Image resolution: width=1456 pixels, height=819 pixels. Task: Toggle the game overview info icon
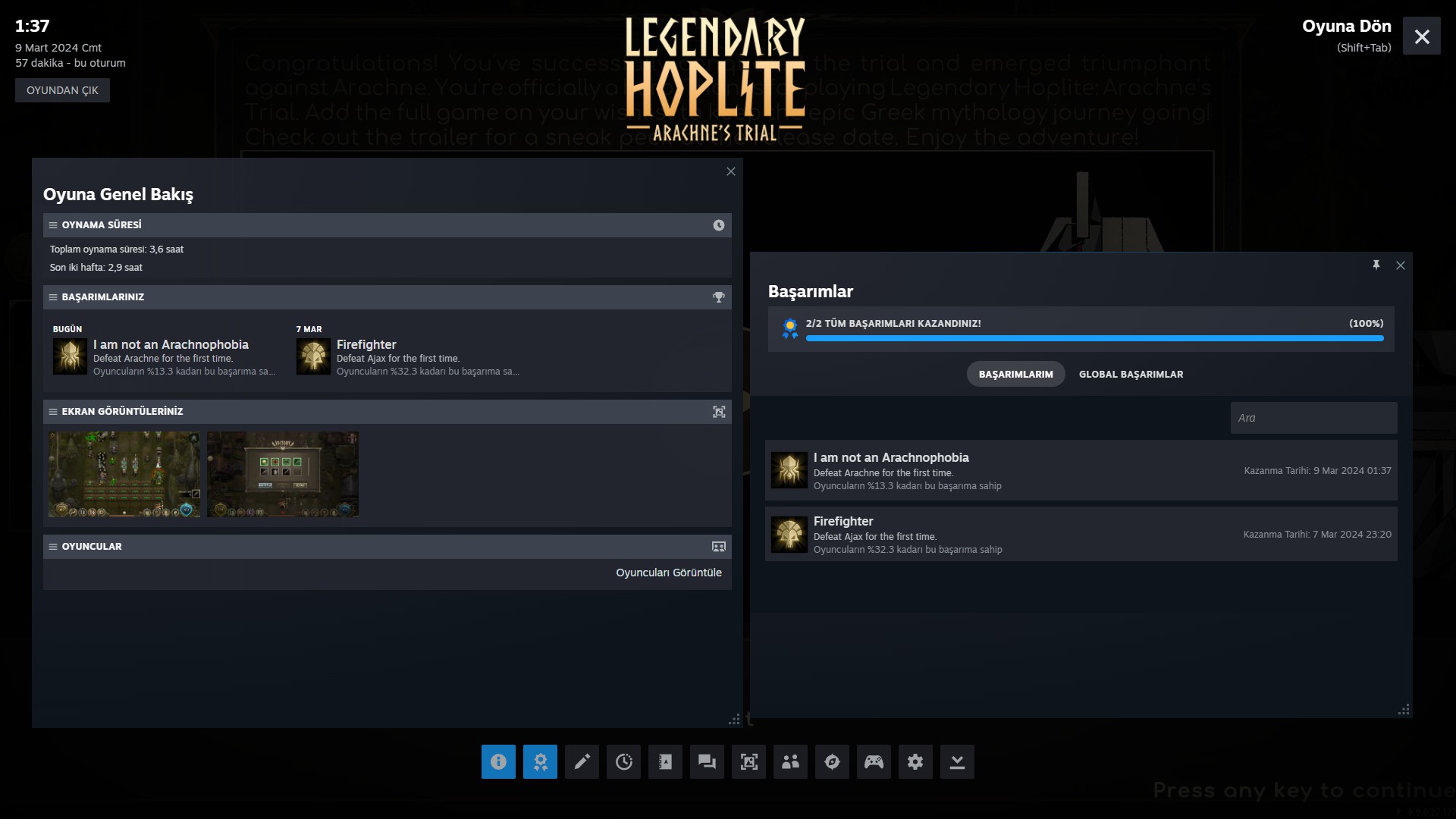point(498,761)
